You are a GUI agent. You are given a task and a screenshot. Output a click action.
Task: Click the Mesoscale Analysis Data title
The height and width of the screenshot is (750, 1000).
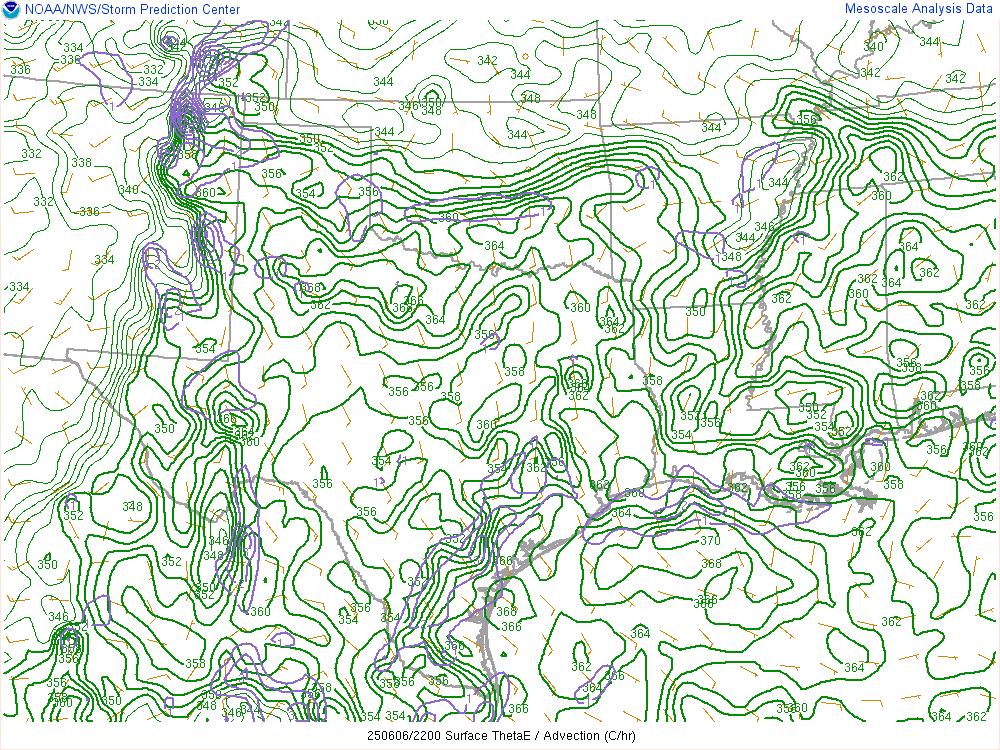(920, 9)
